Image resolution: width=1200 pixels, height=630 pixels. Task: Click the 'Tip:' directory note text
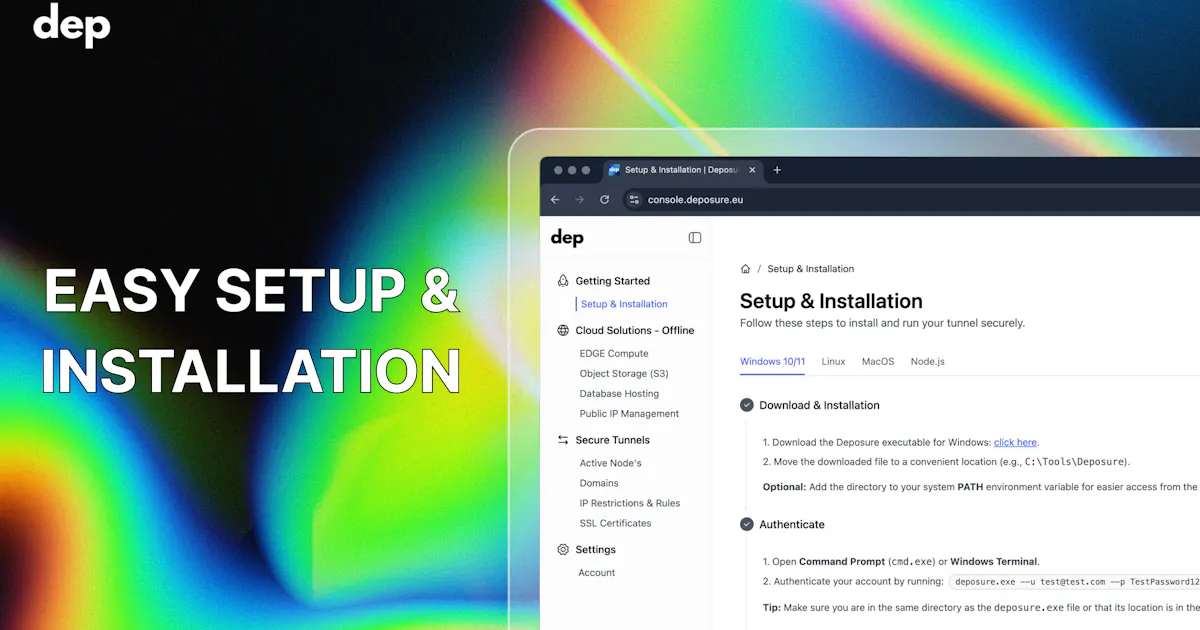click(980, 607)
